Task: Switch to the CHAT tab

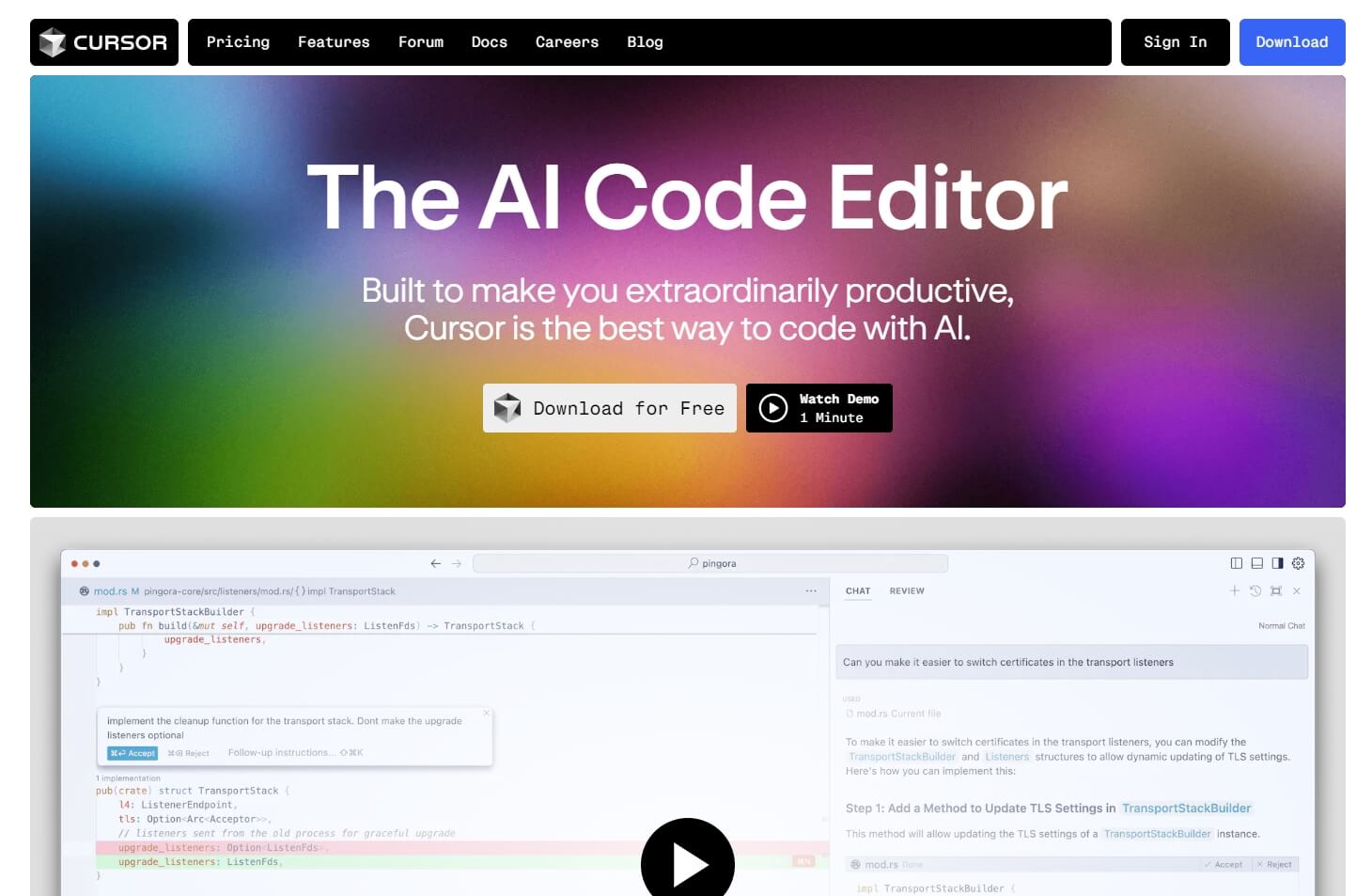Action: tap(858, 591)
